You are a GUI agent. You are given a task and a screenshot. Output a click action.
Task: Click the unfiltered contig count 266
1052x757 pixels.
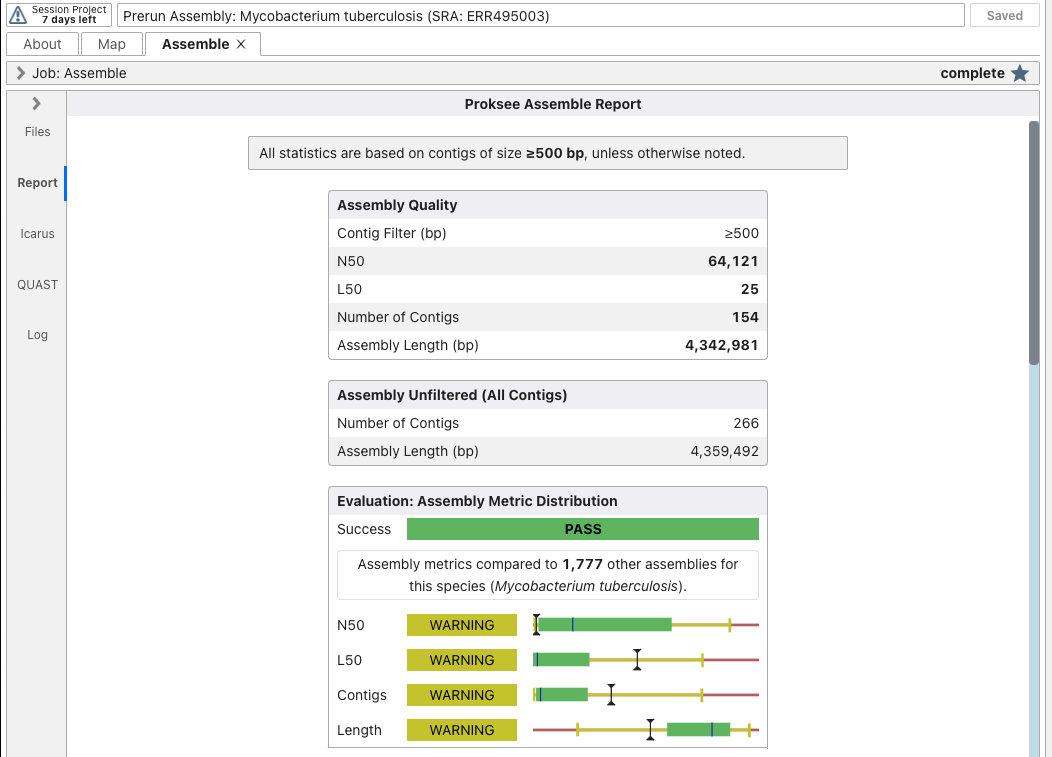pyautogui.click(x=746, y=423)
